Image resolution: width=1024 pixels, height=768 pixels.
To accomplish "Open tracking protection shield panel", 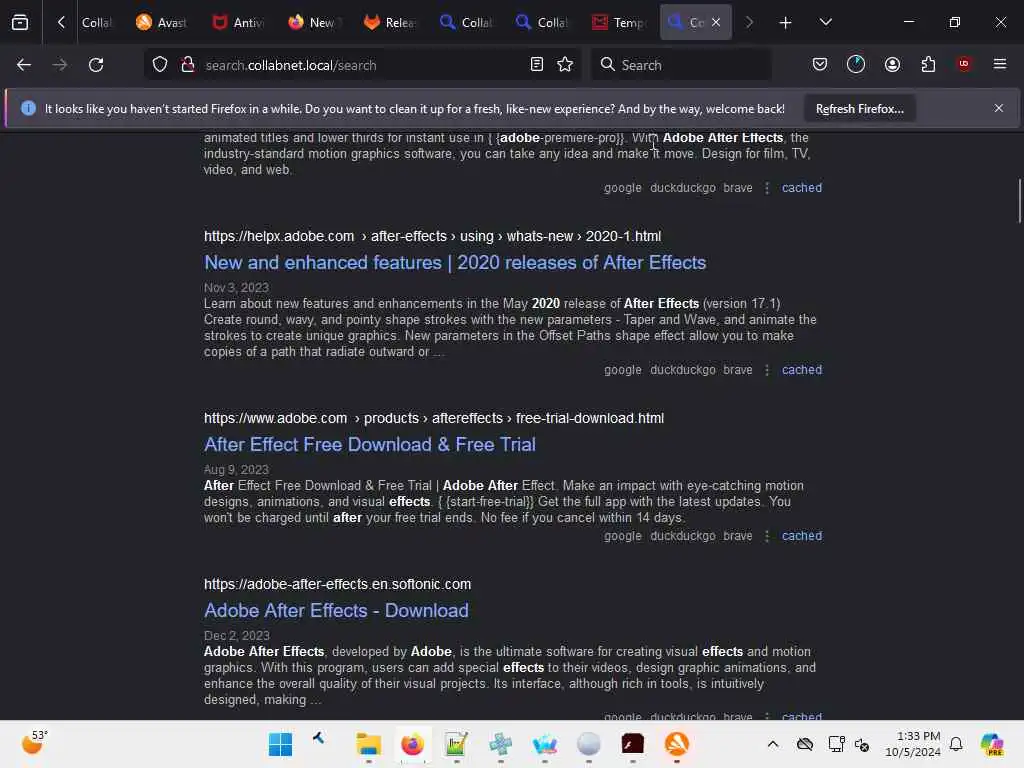I will (160, 65).
